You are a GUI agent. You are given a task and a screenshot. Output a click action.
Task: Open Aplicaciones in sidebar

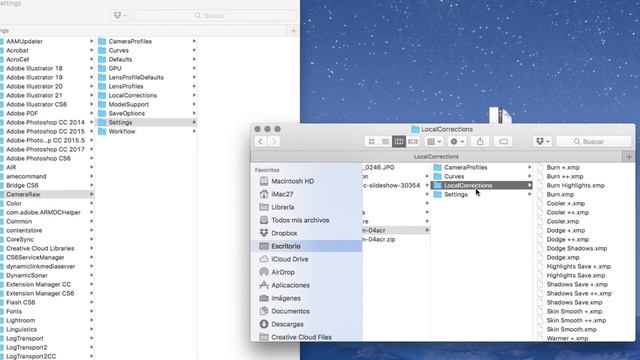[290, 285]
